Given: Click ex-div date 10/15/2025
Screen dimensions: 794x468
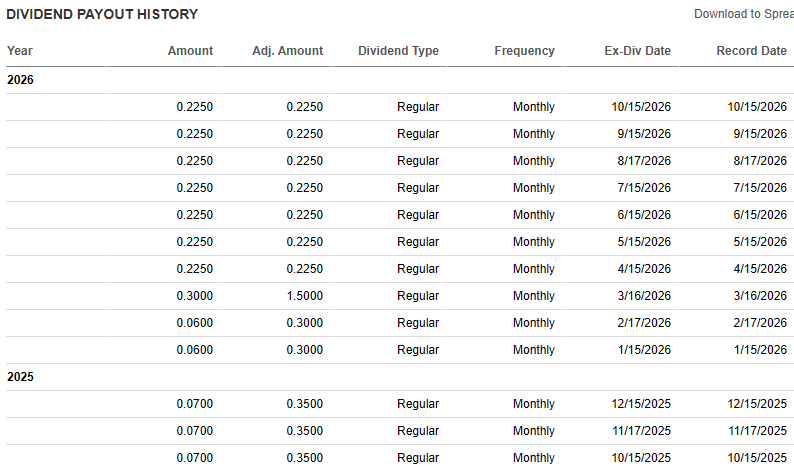Looking at the screenshot, I should [x=641, y=458].
